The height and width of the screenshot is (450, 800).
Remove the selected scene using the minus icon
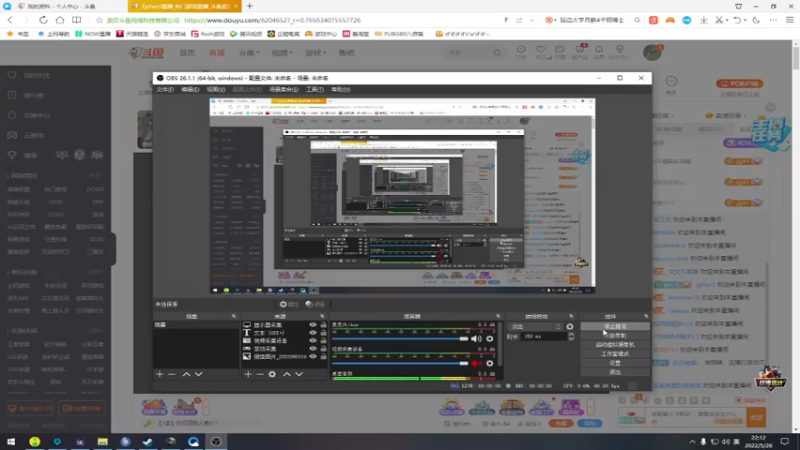(172, 374)
